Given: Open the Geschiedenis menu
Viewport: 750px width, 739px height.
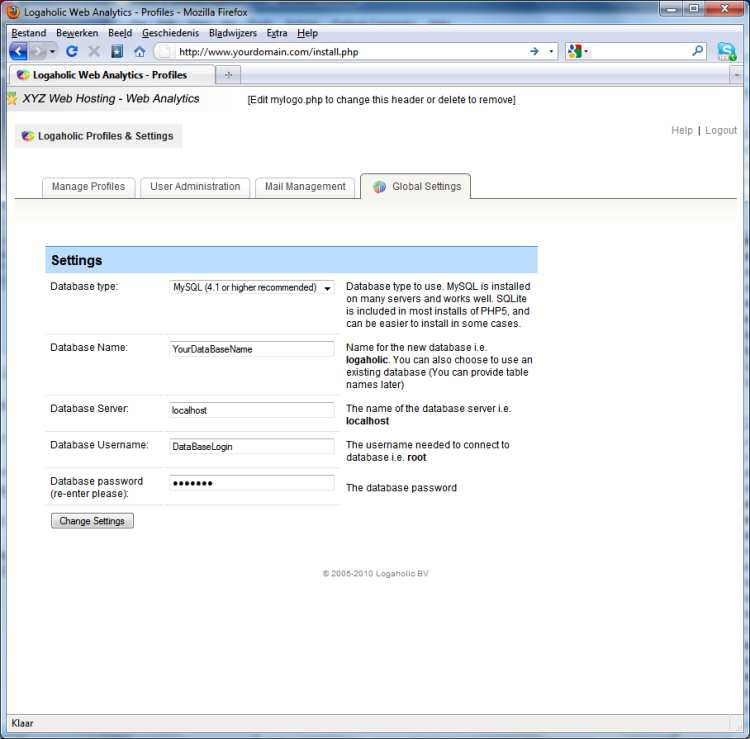Looking at the screenshot, I should (170, 33).
